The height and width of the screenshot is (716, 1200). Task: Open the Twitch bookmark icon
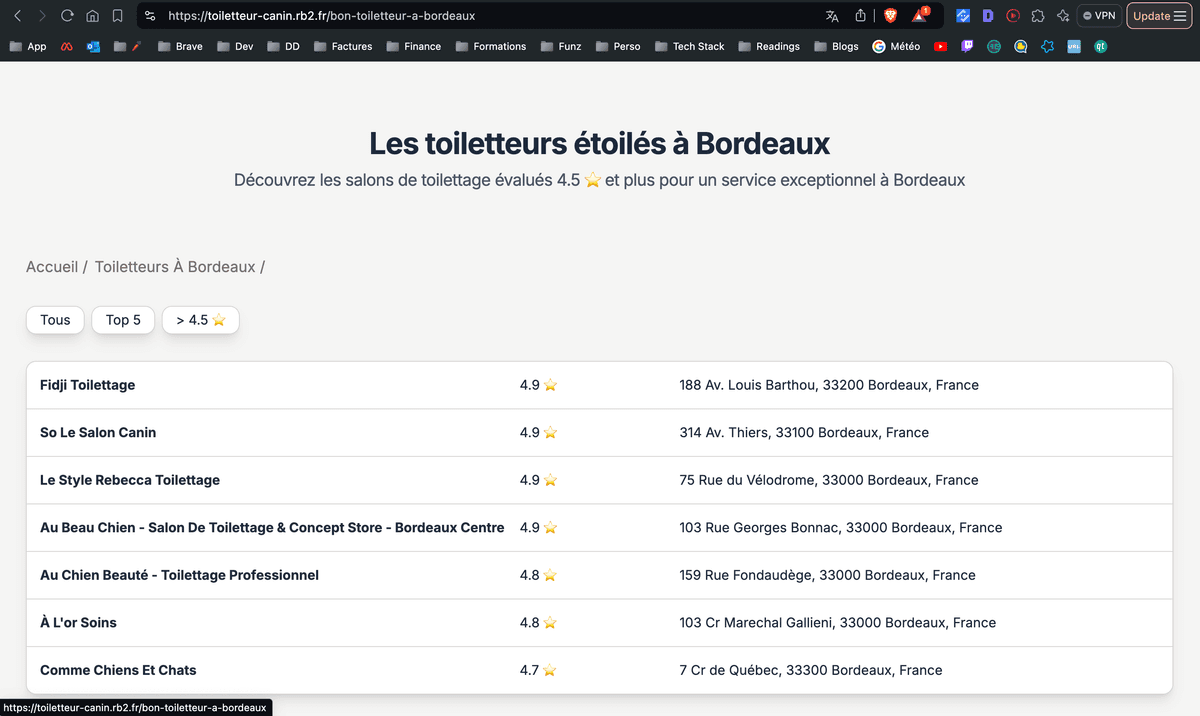click(x=967, y=46)
